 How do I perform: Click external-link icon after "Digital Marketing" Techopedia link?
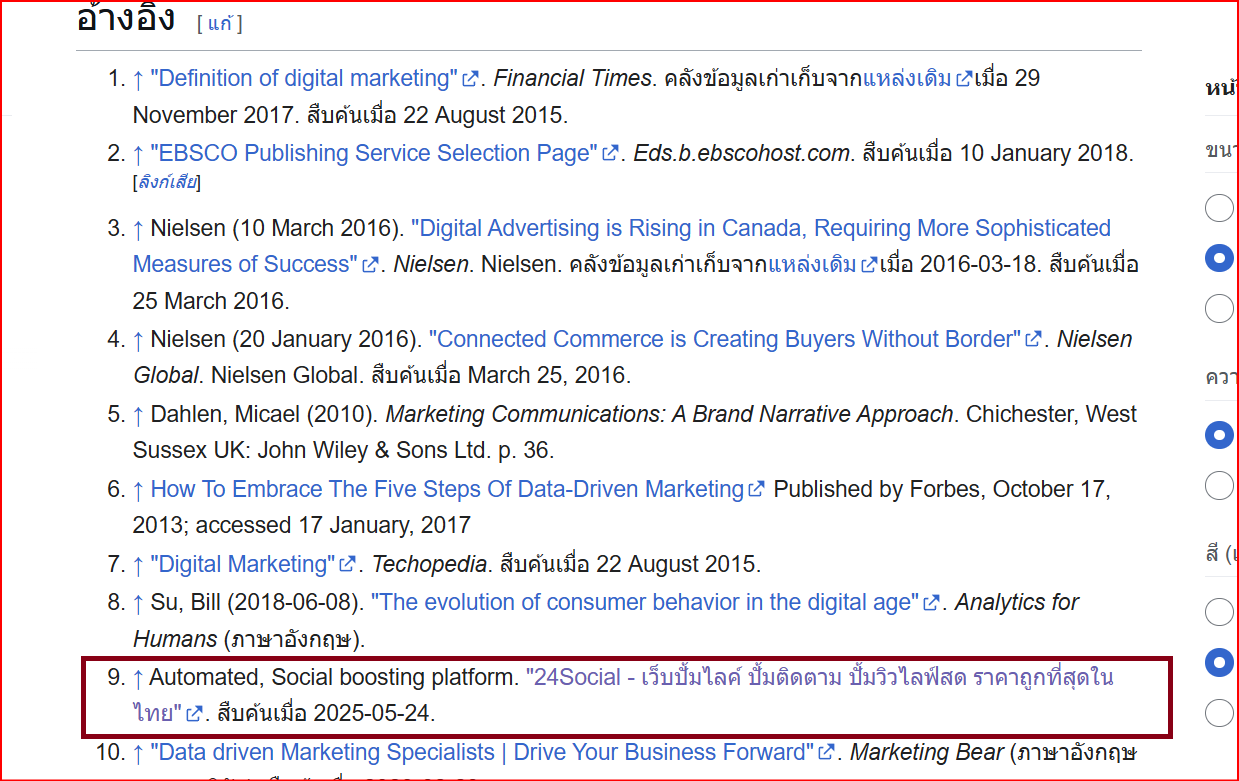[348, 565]
